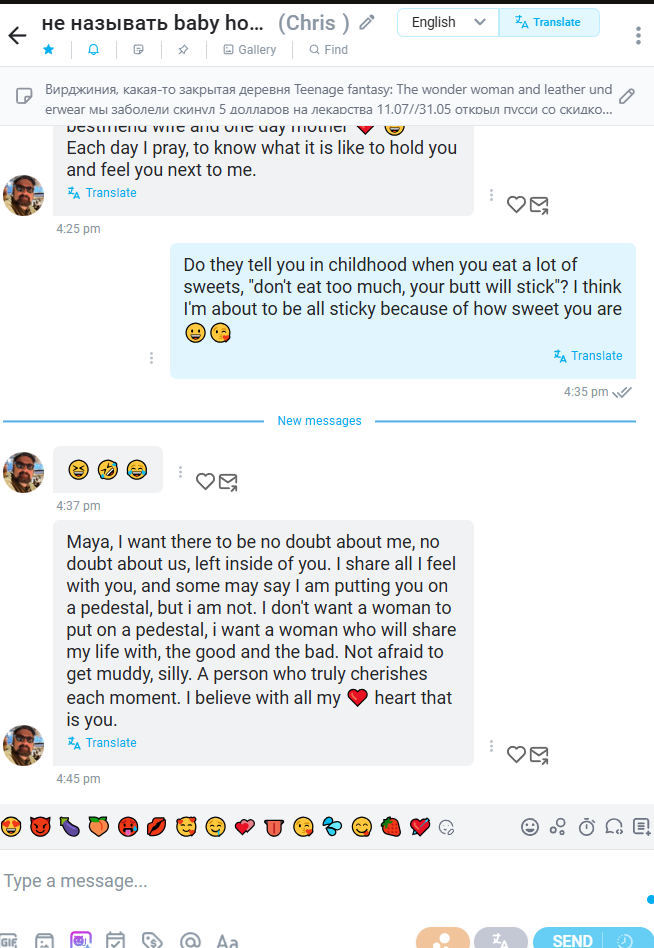Insert the eggplant emoji from the quick bar
Viewport: 654px width, 948px height.
70,826
